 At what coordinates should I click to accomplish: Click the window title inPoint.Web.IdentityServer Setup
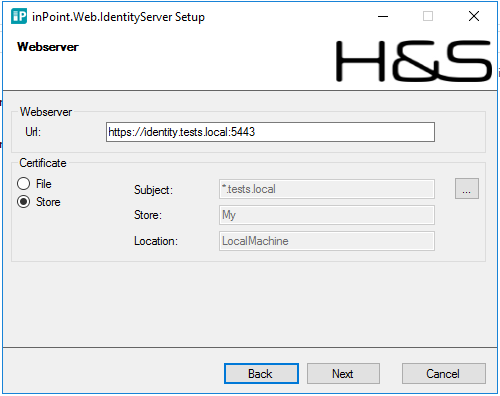point(118,17)
